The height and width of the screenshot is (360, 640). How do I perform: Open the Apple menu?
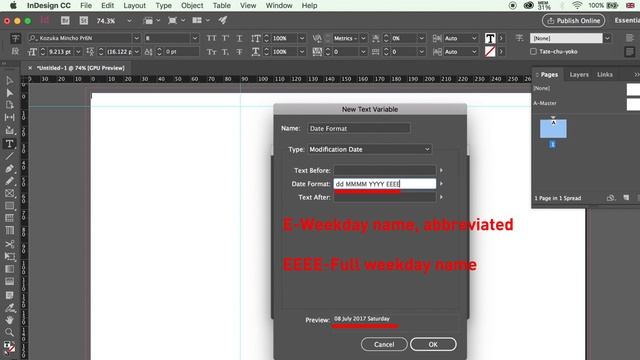[13, 6]
